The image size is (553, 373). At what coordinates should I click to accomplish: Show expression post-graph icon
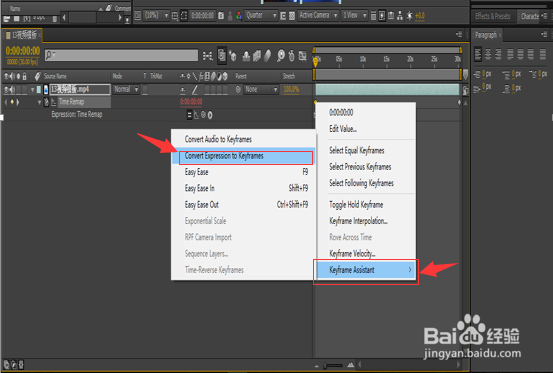196,115
